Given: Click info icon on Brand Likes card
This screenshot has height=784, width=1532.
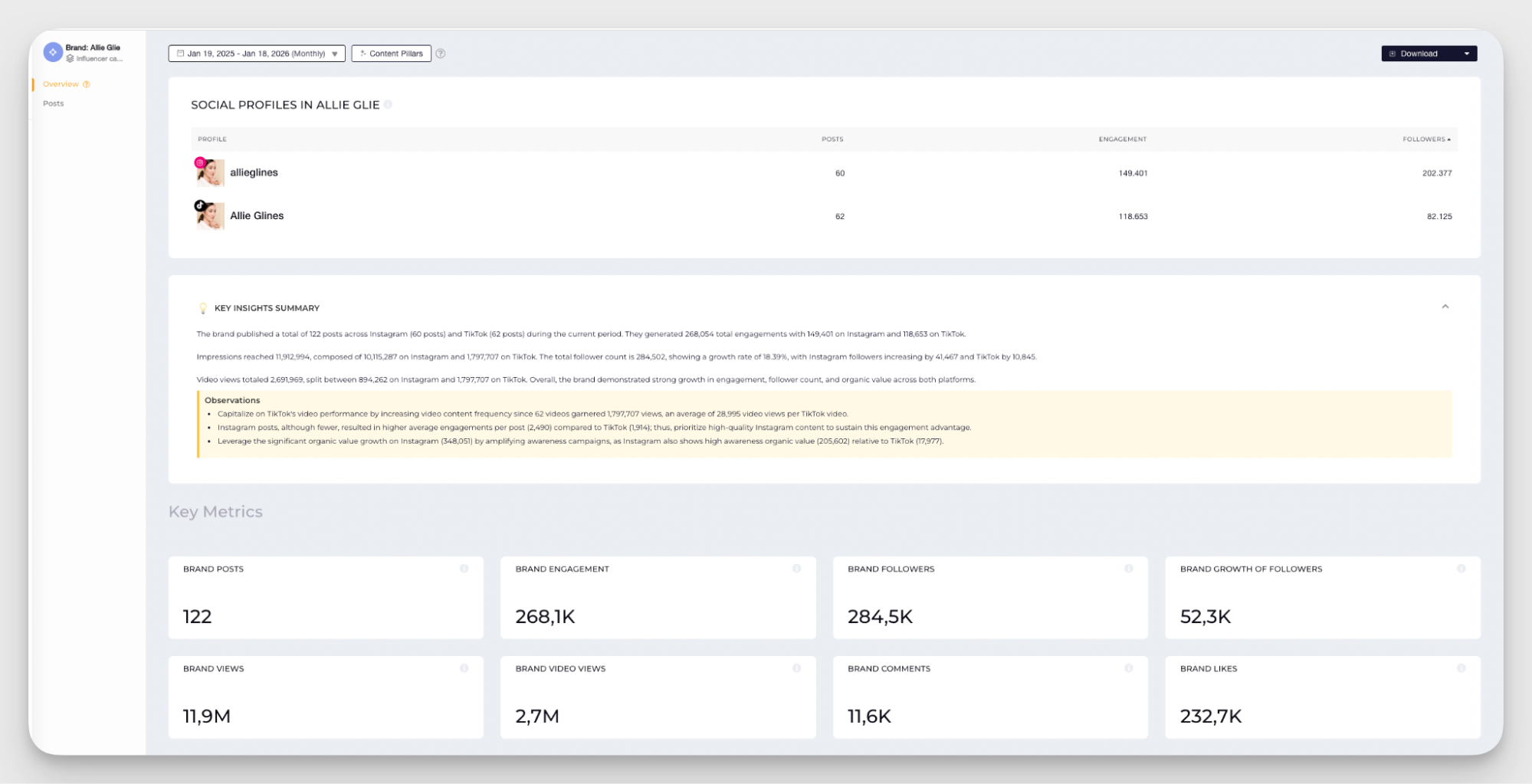Looking at the screenshot, I should point(1461,668).
